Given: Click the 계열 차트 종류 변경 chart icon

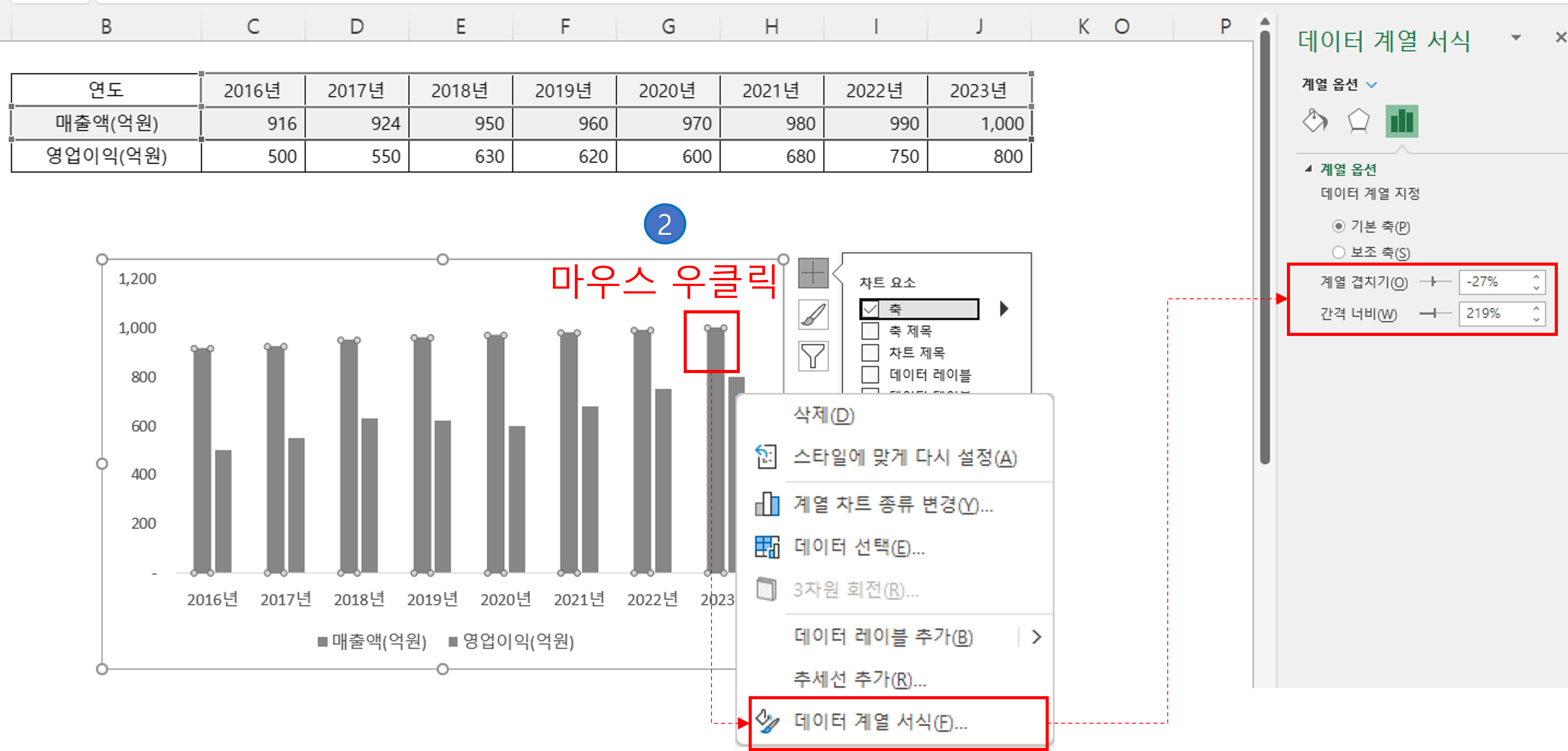Looking at the screenshot, I should (767, 504).
